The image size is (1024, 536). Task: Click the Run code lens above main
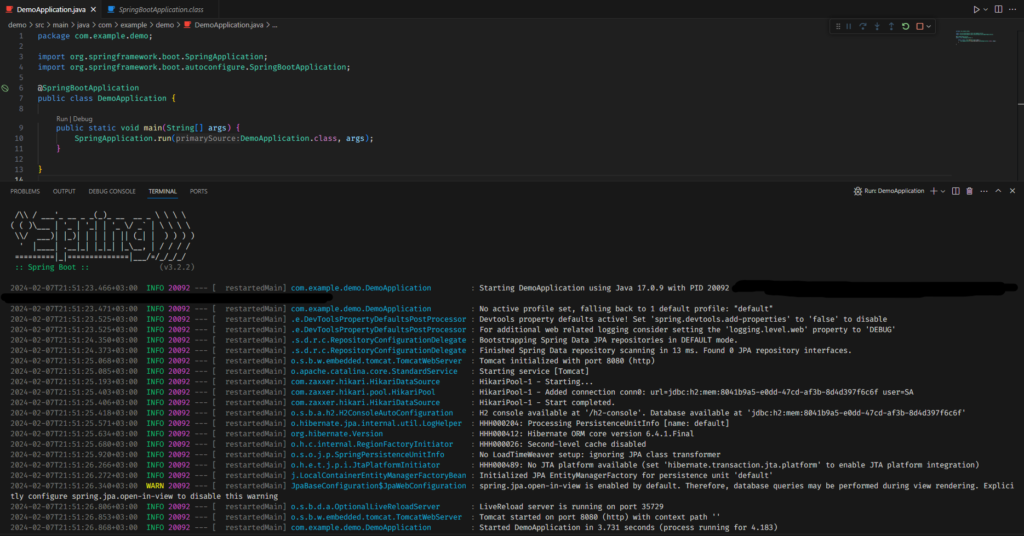[x=63, y=118]
